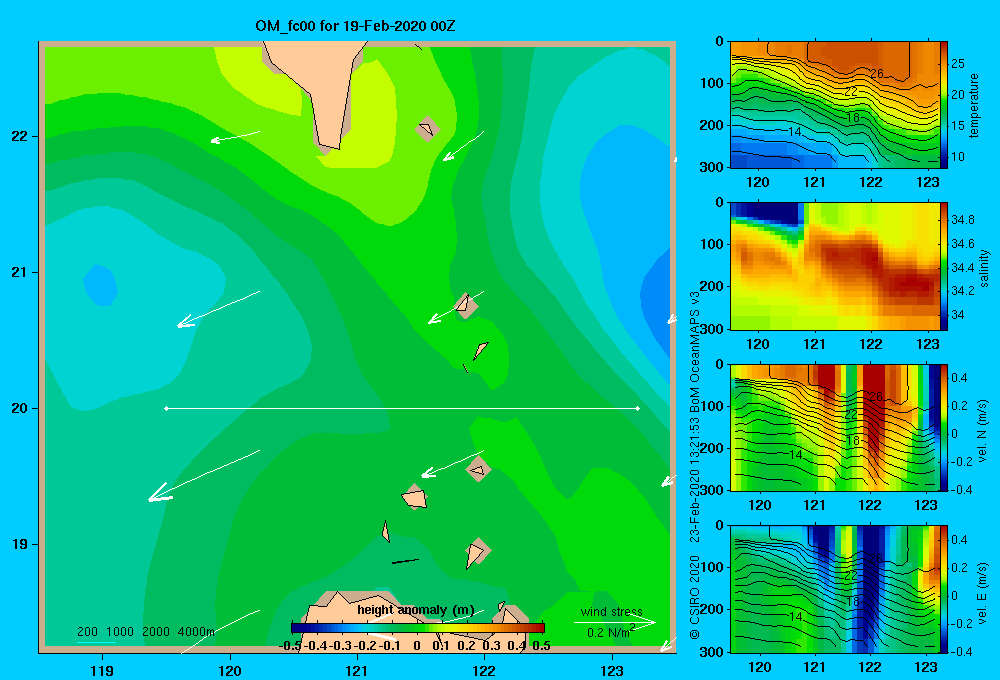Click the vel. E colorbar
The width and height of the screenshot is (1000, 680).
coord(944,589)
